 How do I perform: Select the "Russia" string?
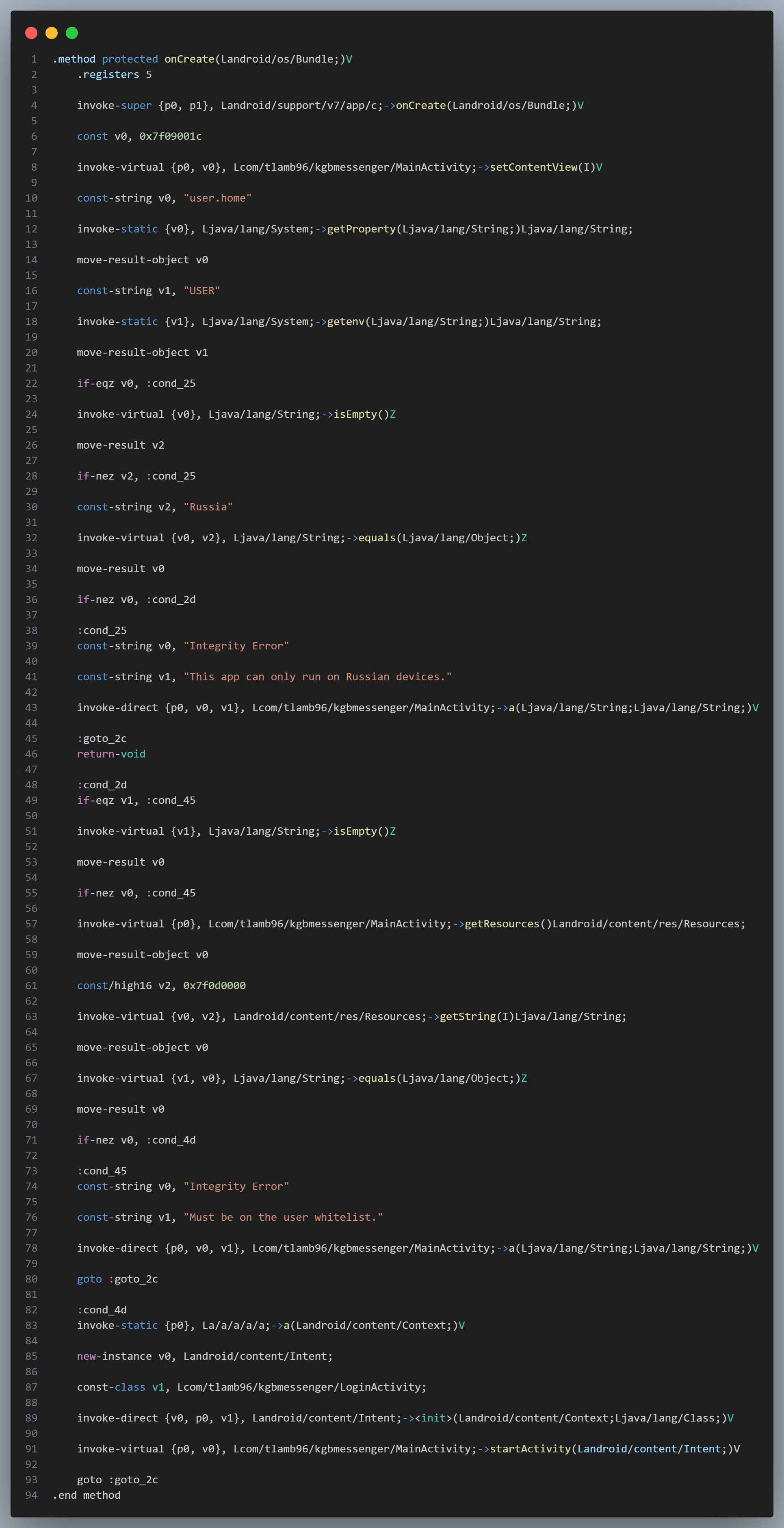point(208,507)
